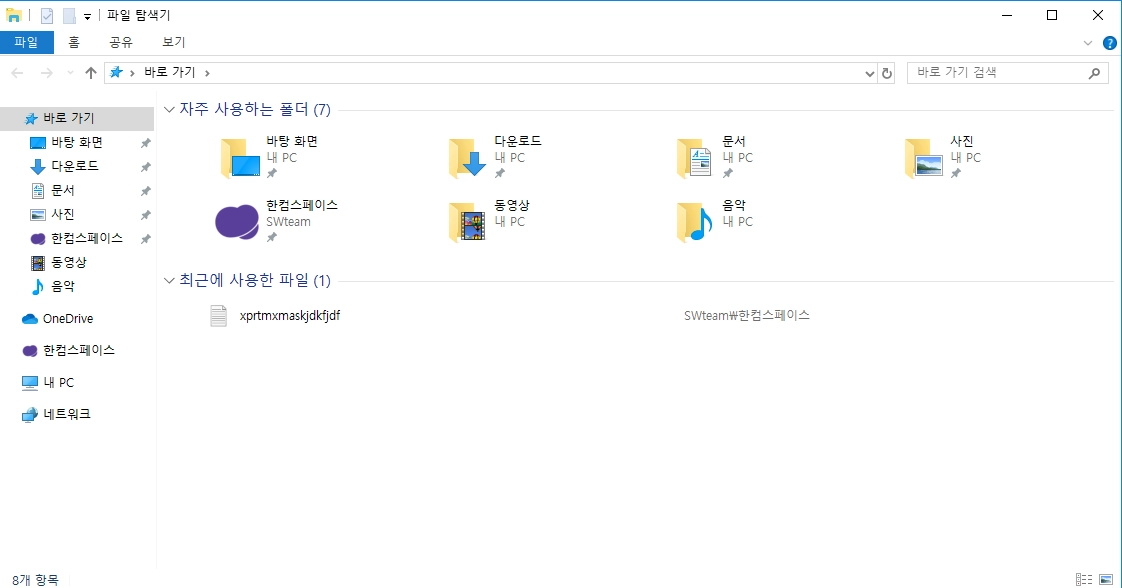Unpin 바탕 화면 using sidebar pin icon
This screenshot has width=1122, height=588.
click(x=145, y=143)
